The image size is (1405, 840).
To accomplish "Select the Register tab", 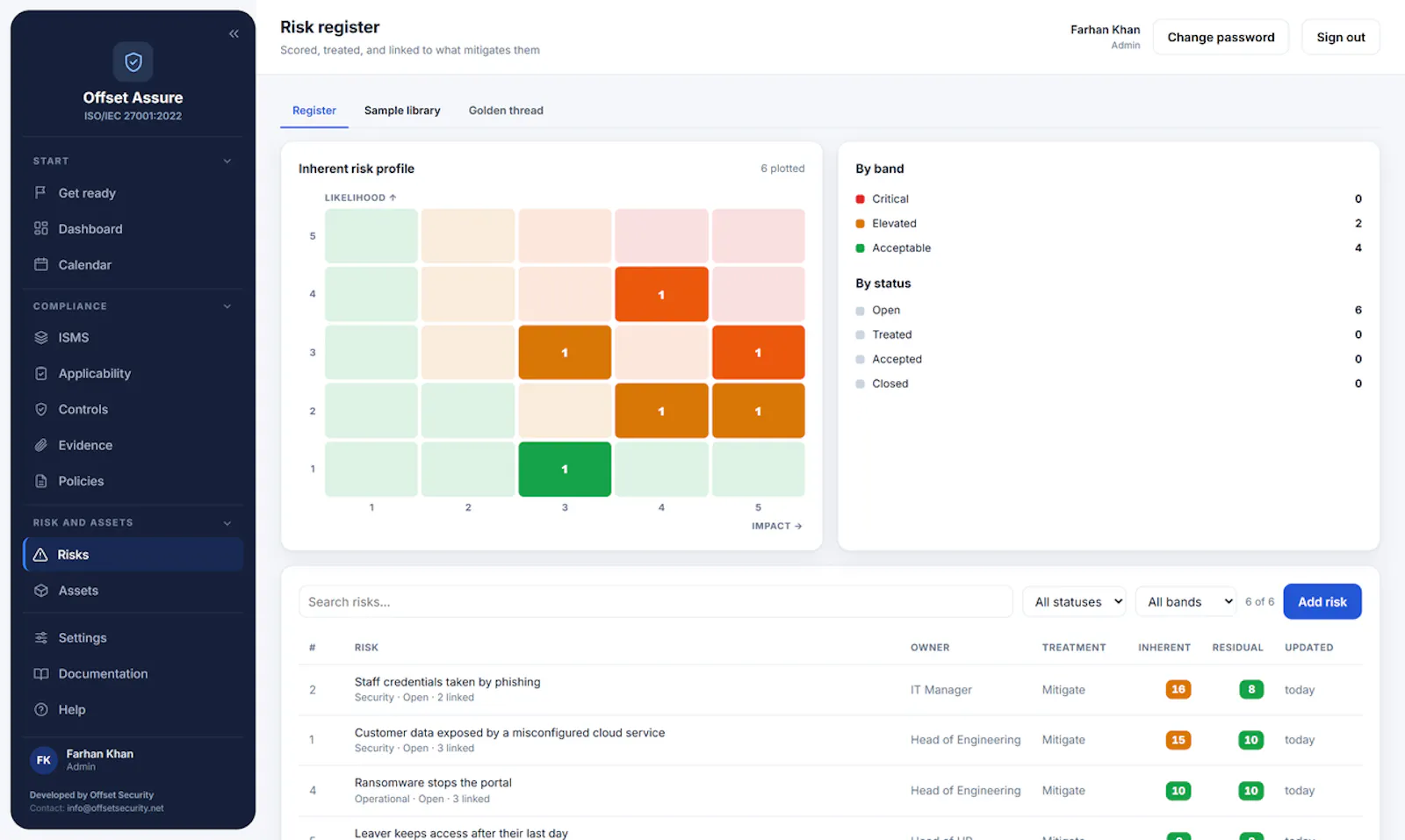I will pyautogui.click(x=314, y=111).
